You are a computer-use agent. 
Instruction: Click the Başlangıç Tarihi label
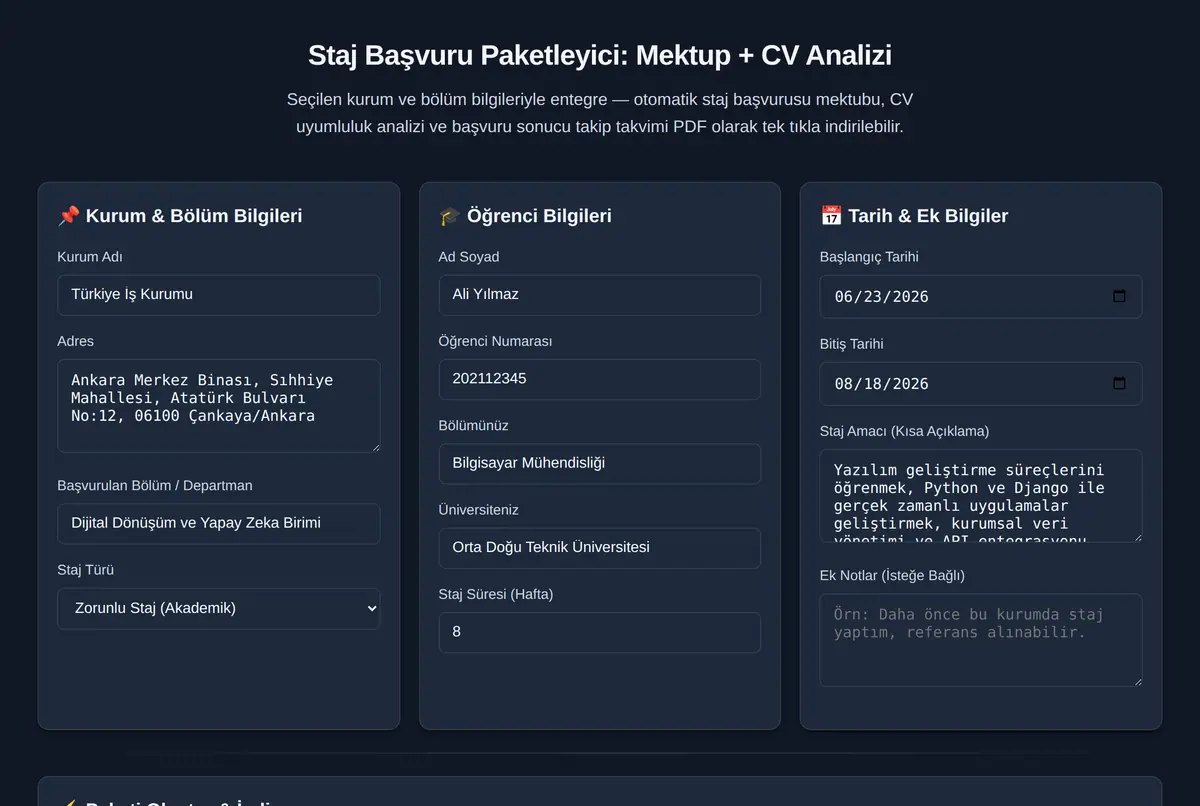[x=869, y=257]
